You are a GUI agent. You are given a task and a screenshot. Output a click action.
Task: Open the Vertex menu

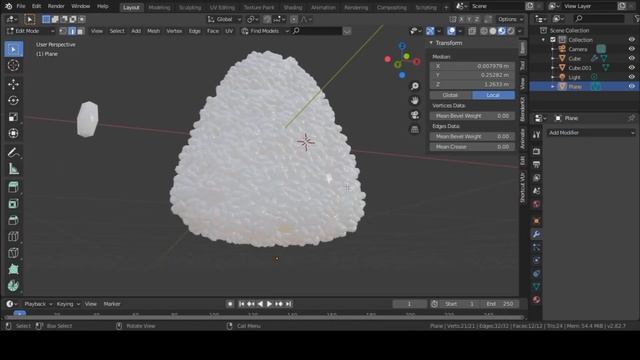click(174, 31)
